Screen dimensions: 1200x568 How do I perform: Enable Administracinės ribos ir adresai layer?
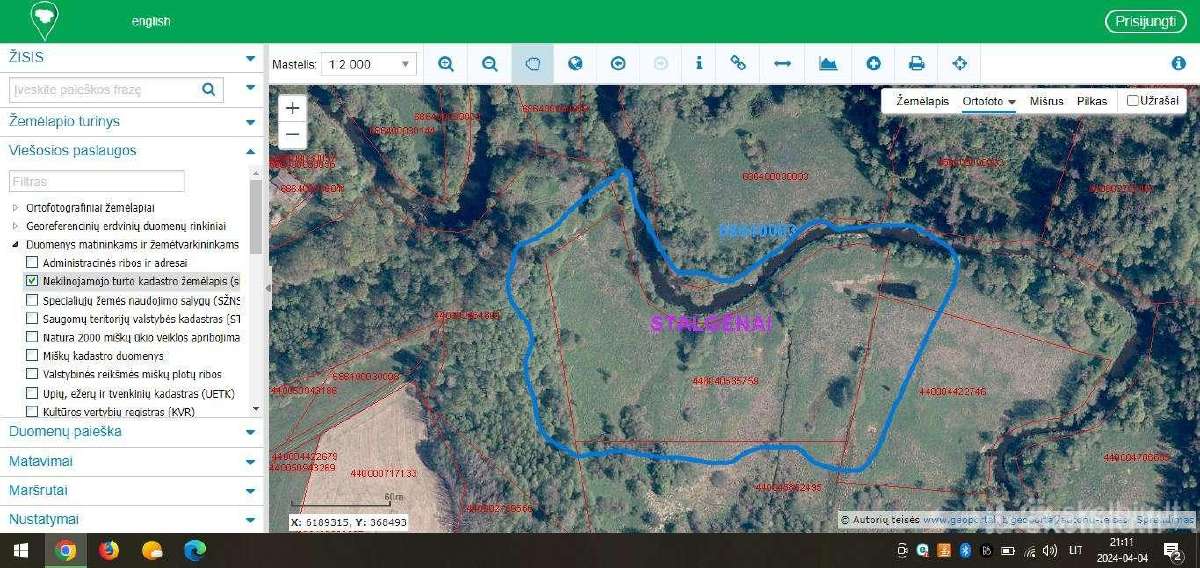[32, 262]
